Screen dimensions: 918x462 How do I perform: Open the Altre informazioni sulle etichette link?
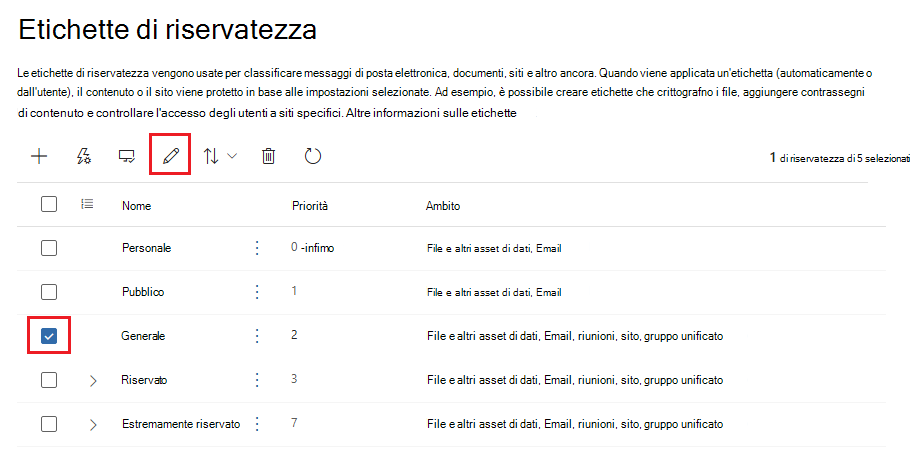pos(431,113)
